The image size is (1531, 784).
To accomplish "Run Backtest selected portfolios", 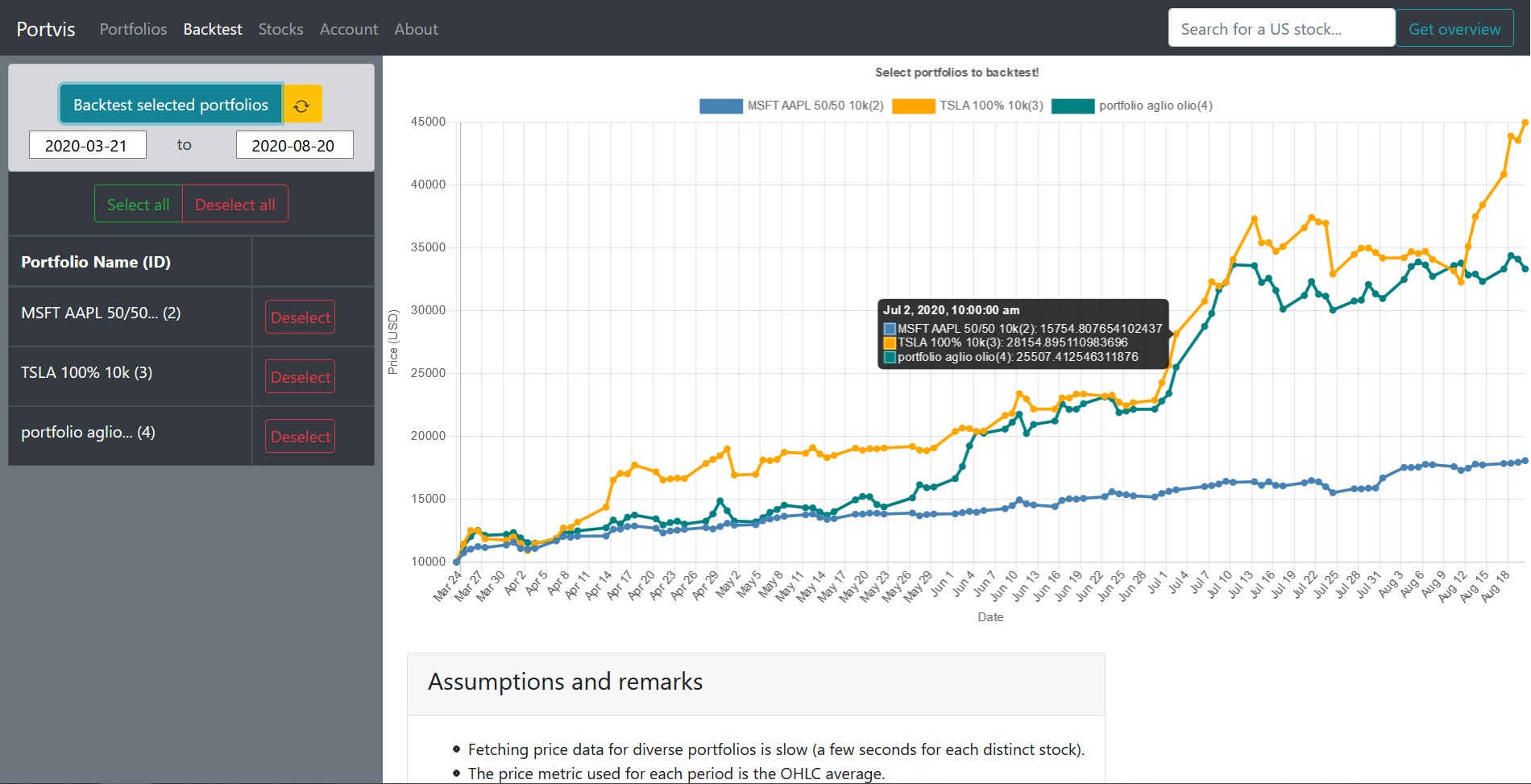I will click(171, 105).
